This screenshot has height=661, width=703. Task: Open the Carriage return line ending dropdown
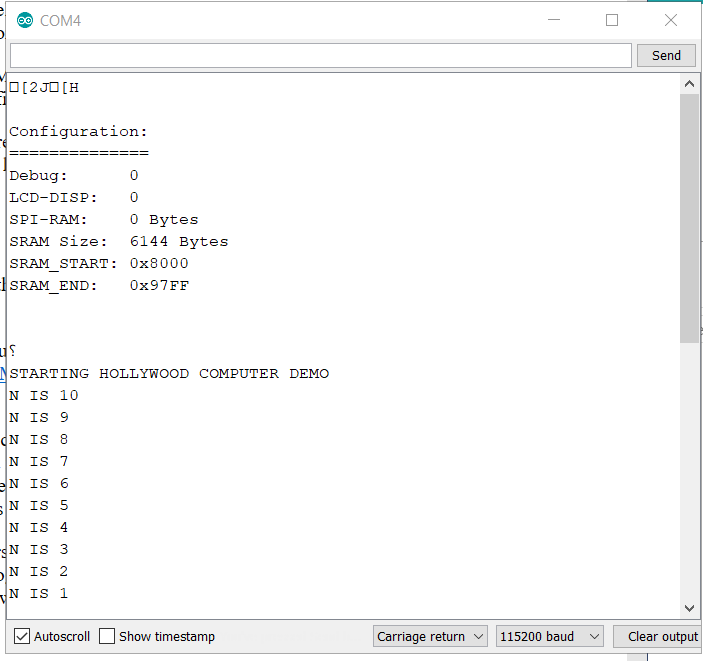[x=430, y=636]
